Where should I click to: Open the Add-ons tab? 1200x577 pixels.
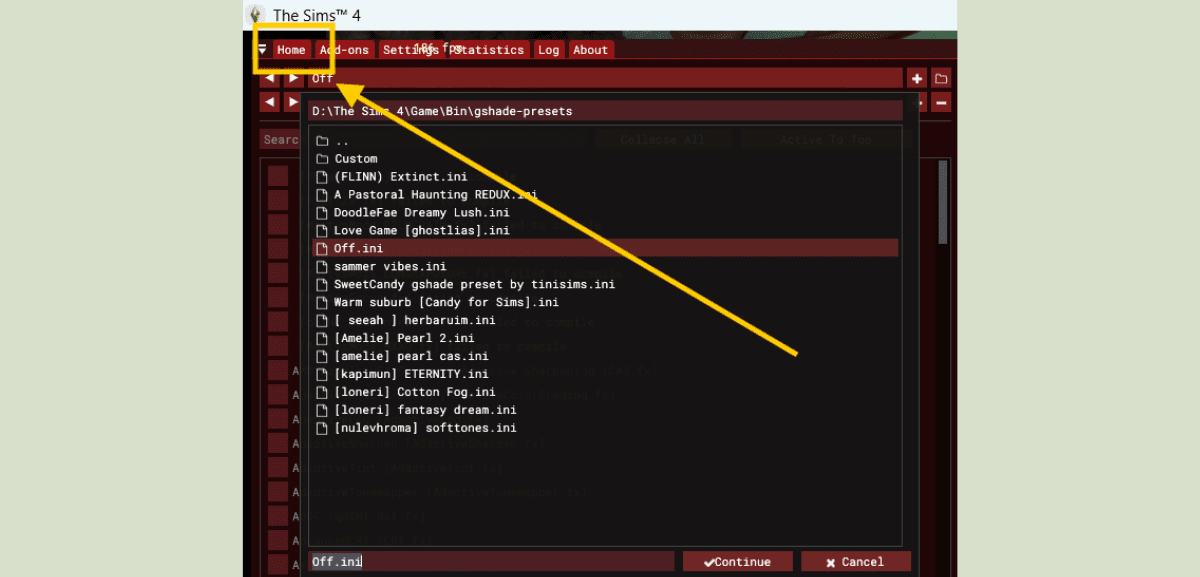click(x=344, y=50)
